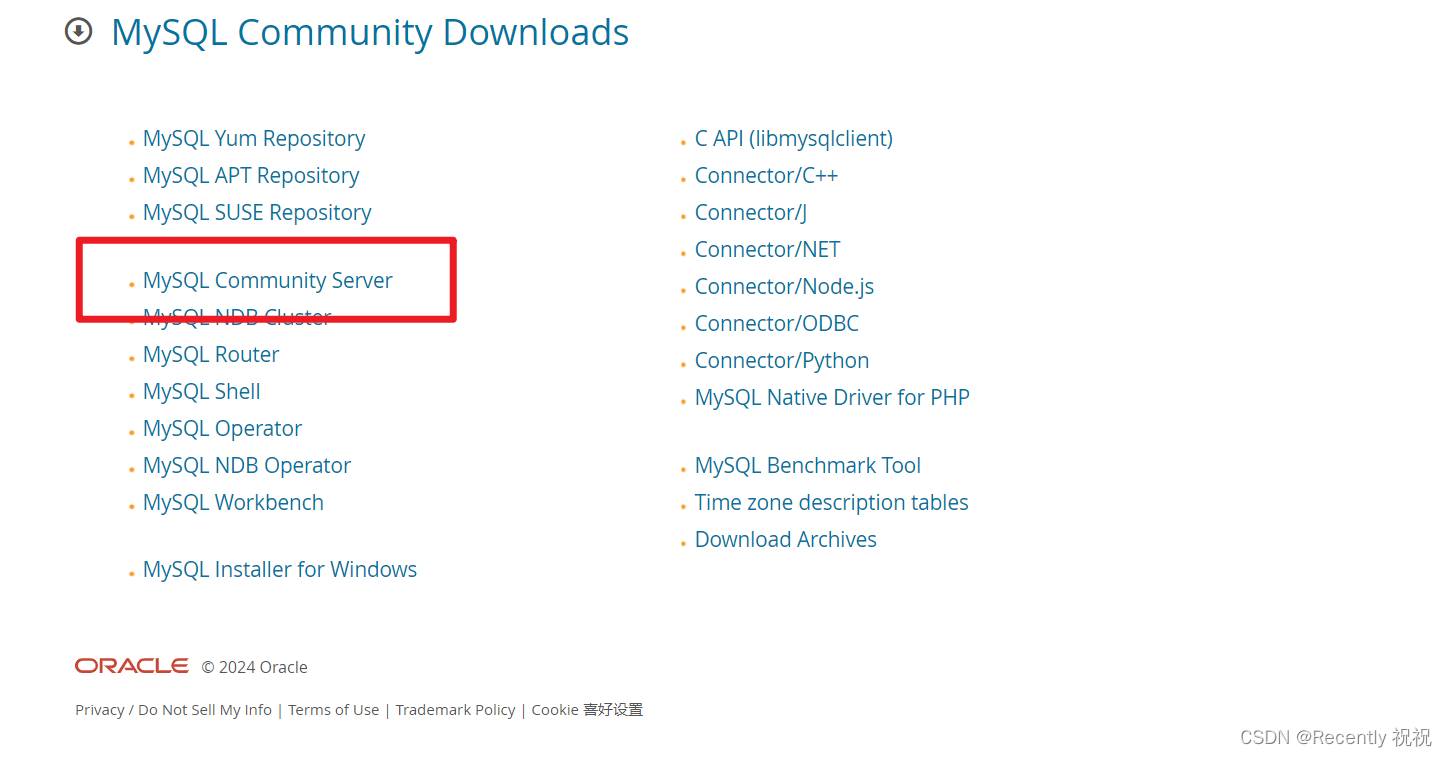Open Connector/C++ download link
Image resolution: width=1447 pixels, height=757 pixels.
point(766,176)
